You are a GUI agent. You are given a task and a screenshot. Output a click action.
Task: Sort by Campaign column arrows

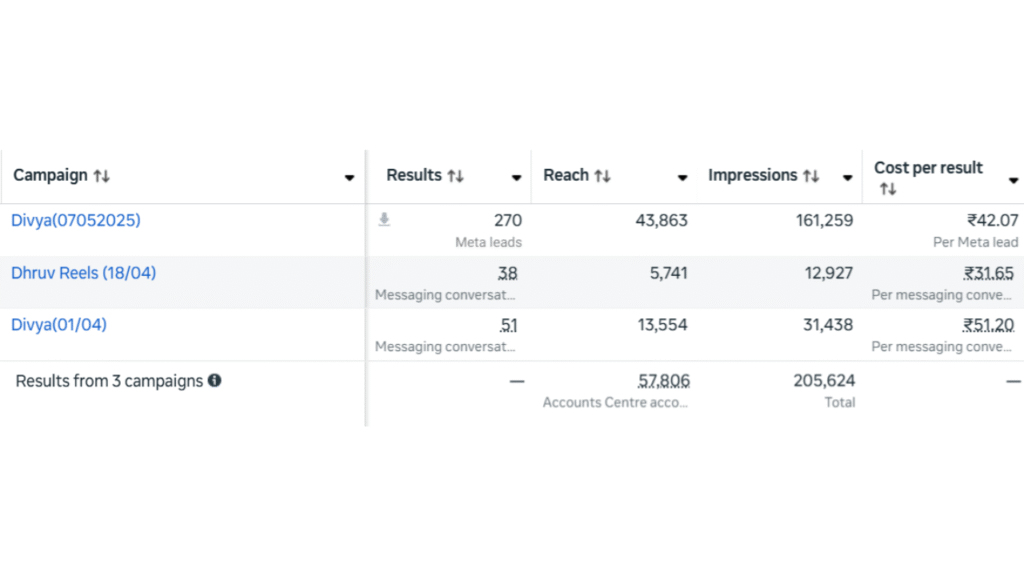pos(101,176)
